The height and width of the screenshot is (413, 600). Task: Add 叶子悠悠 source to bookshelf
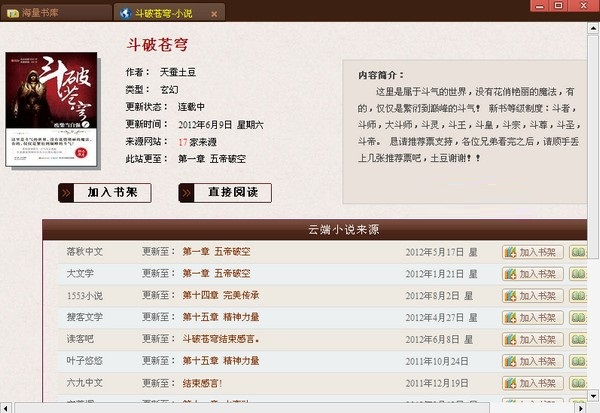click(533, 361)
